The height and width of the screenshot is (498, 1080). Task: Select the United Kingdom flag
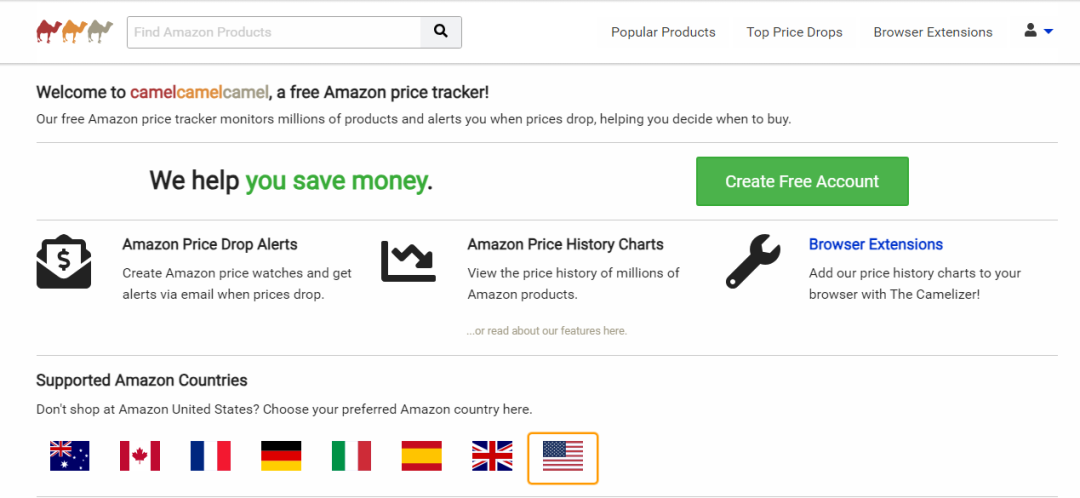(x=493, y=456)
